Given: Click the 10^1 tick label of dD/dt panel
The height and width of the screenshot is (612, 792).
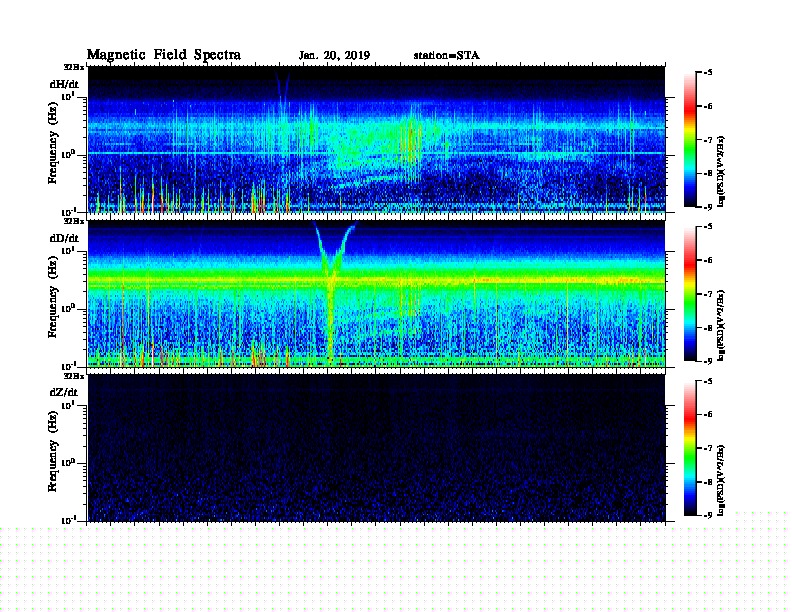Looking at the screenshot, I should tap(68, 250).
